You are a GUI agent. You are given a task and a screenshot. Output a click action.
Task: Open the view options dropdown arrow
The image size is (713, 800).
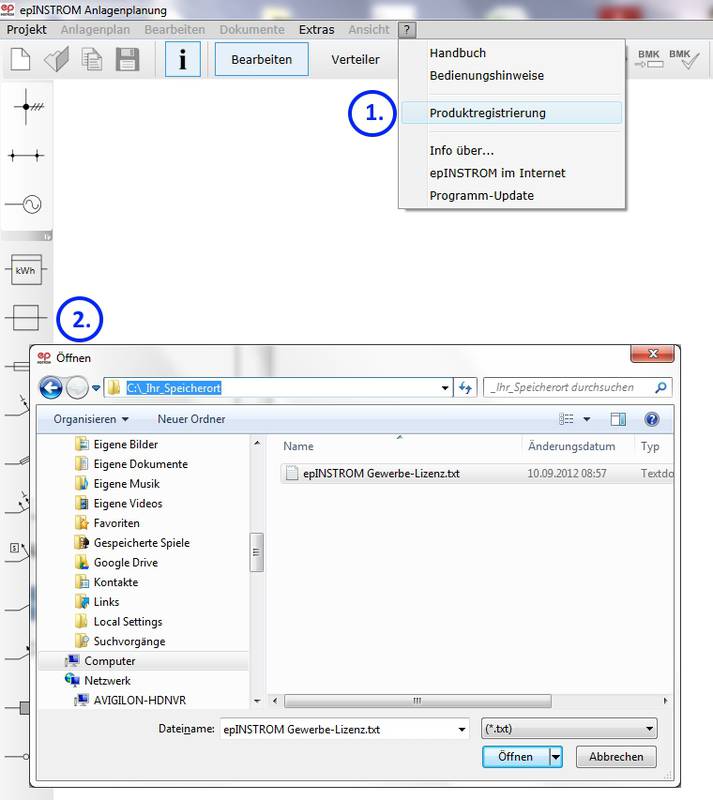587,419
